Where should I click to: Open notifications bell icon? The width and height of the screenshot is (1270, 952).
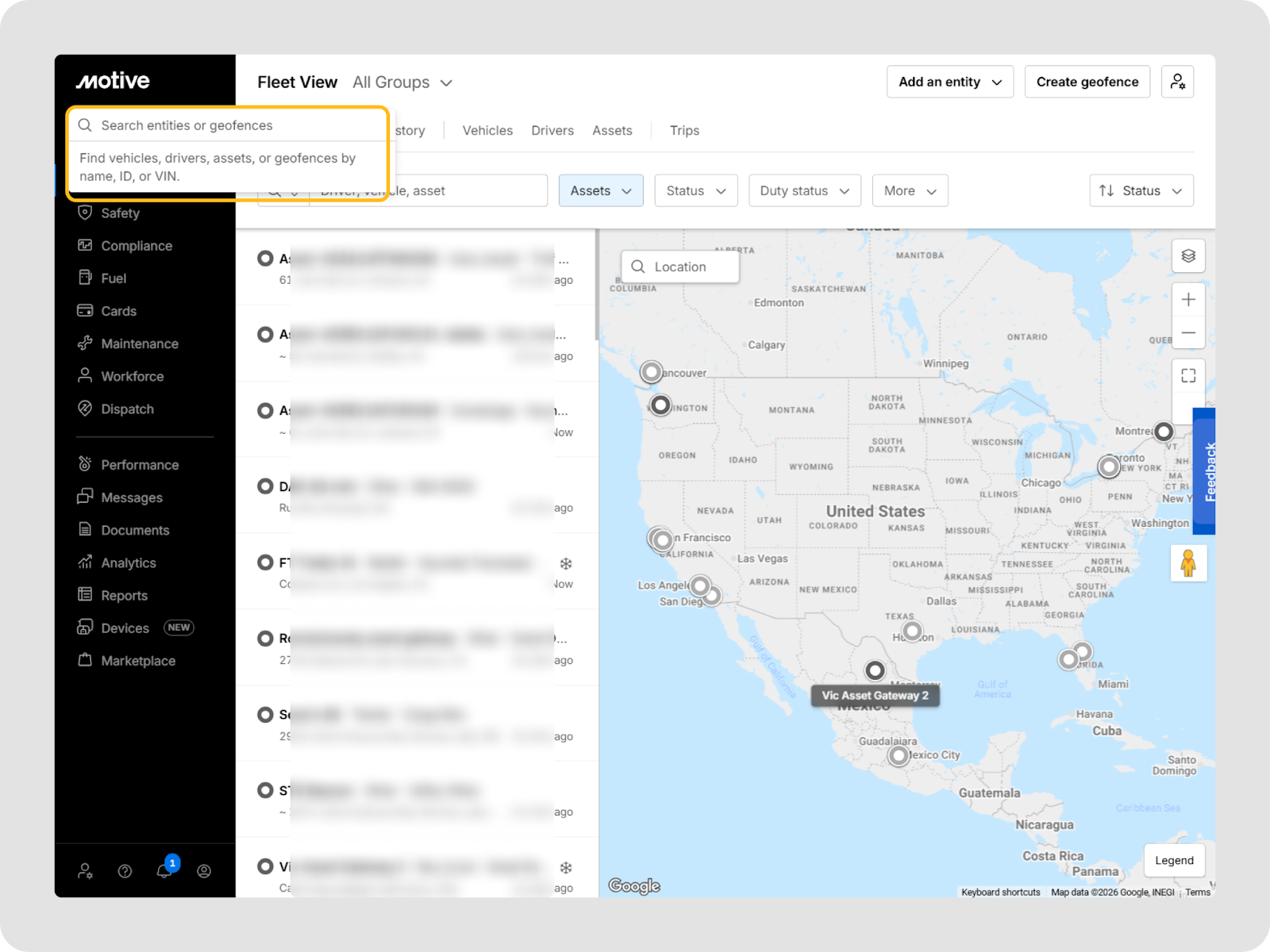point(164,870)
